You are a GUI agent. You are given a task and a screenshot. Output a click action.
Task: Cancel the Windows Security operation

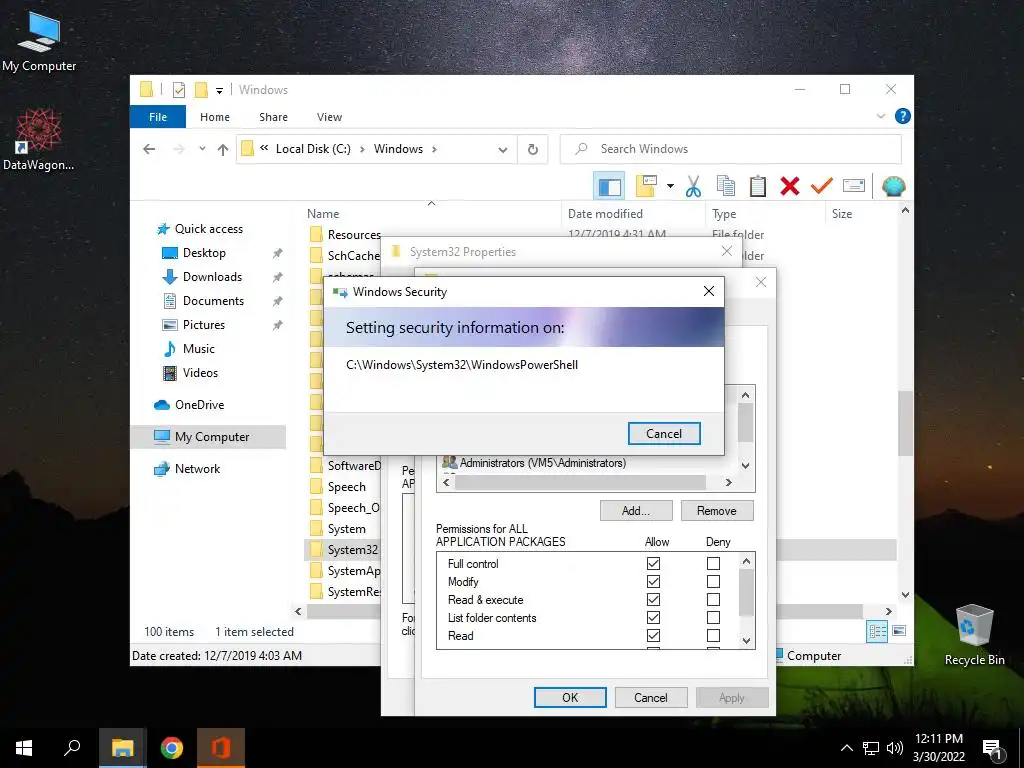point(664,434)
